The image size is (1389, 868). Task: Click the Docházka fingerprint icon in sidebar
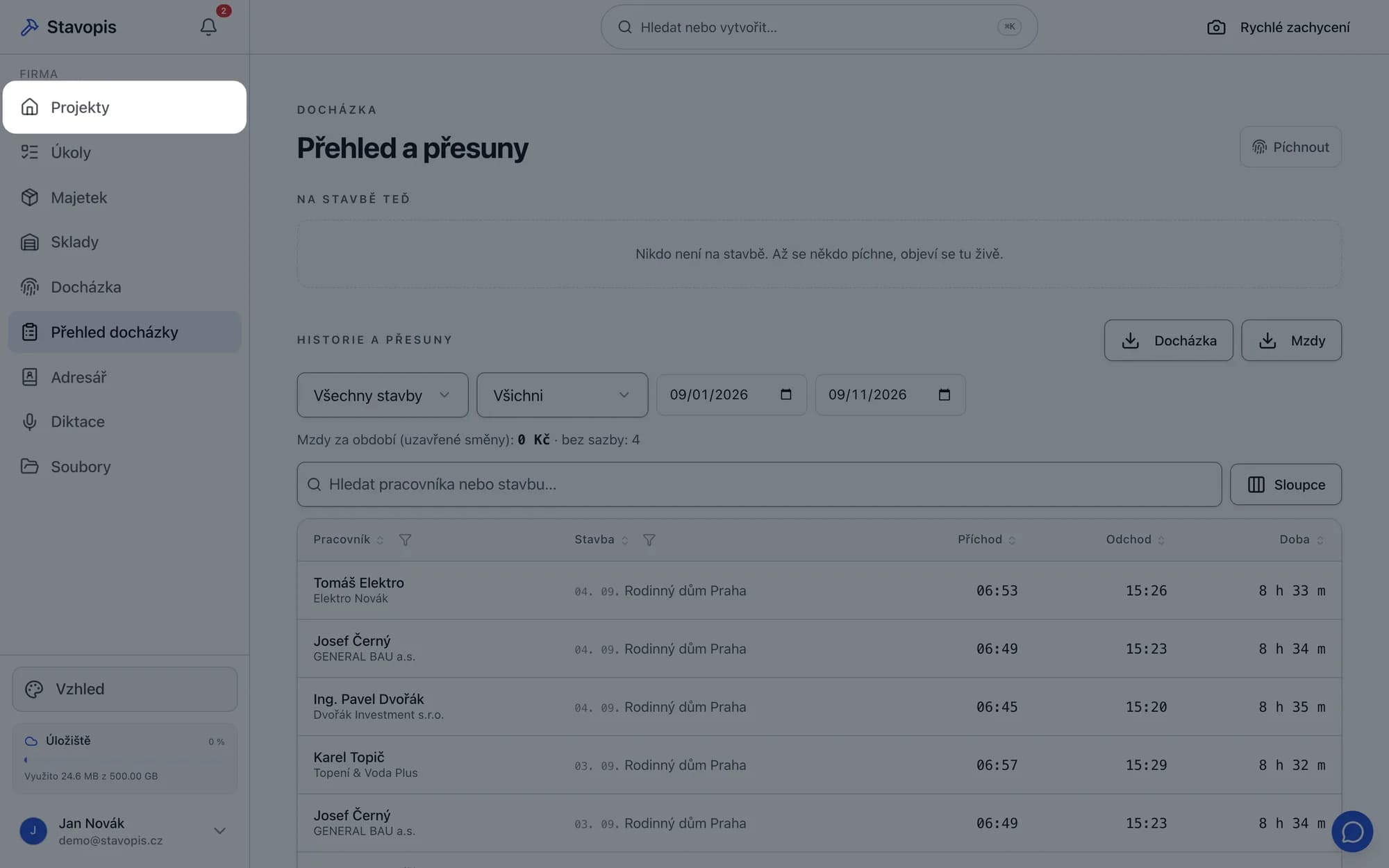click(x=29, y=287)
